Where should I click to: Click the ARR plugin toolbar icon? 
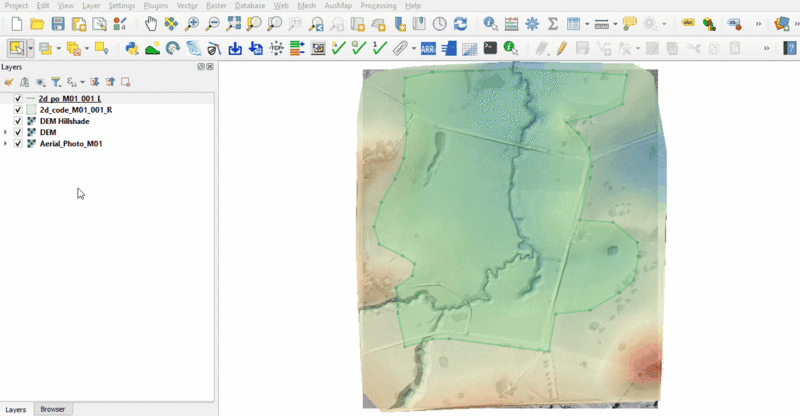(427, 47)
